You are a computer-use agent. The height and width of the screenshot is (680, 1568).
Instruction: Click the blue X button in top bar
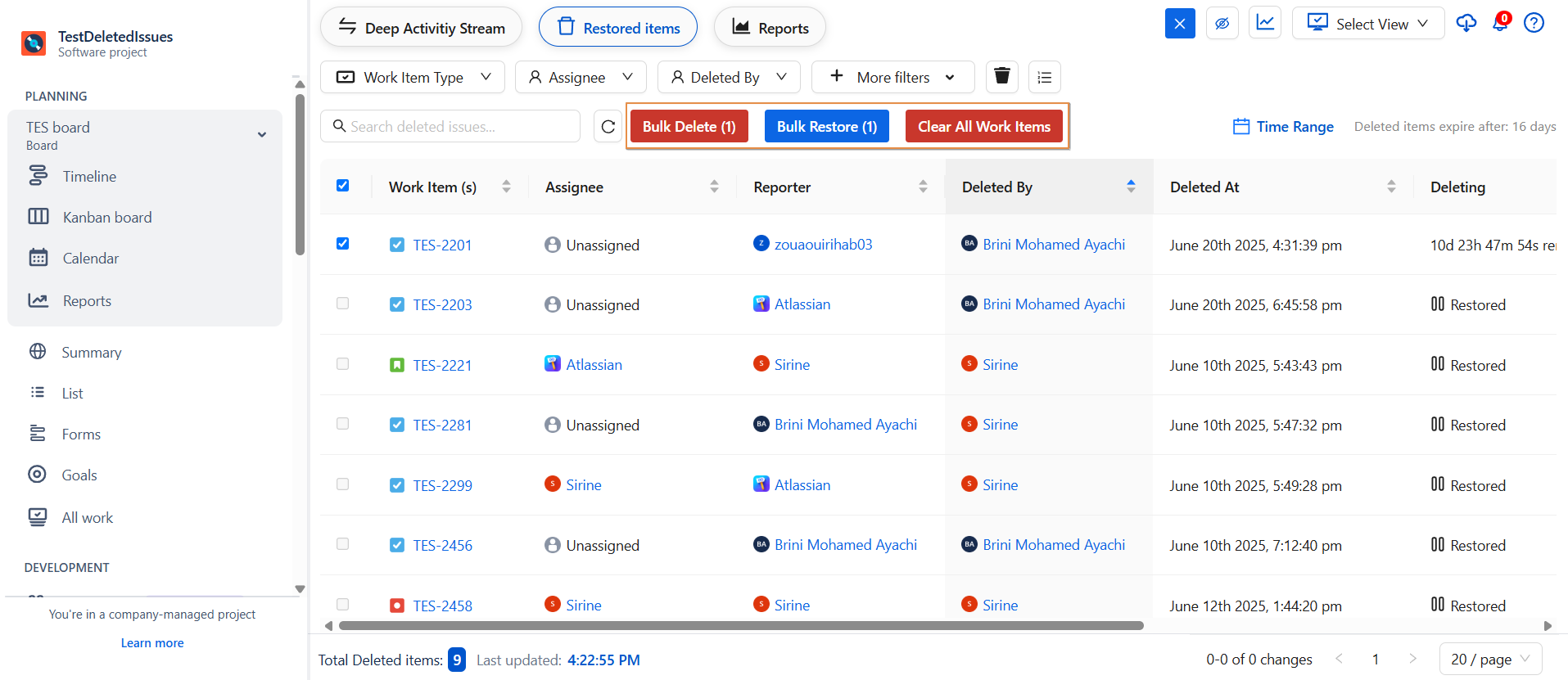(x=1179, y=24)
